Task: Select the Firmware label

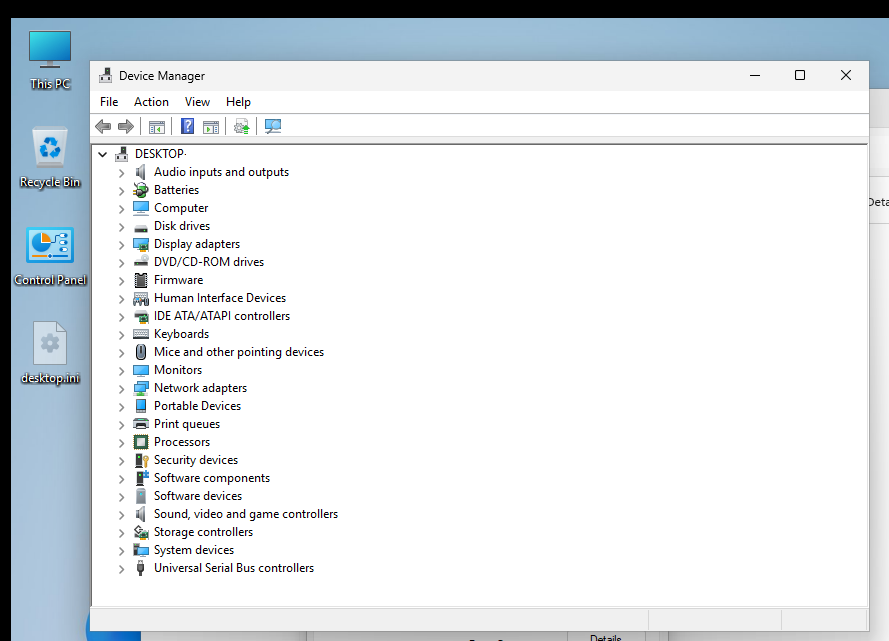Action: click(178, 280)
